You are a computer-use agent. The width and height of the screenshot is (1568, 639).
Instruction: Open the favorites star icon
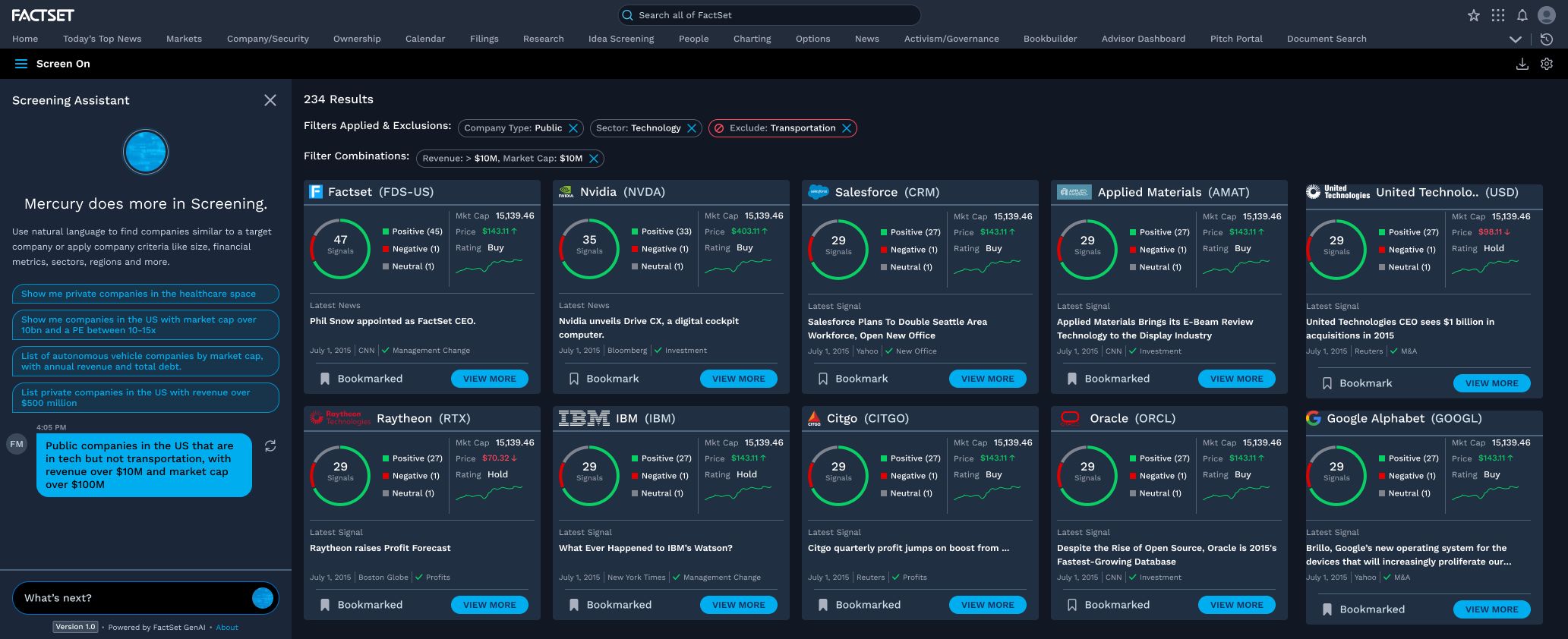1474,15
